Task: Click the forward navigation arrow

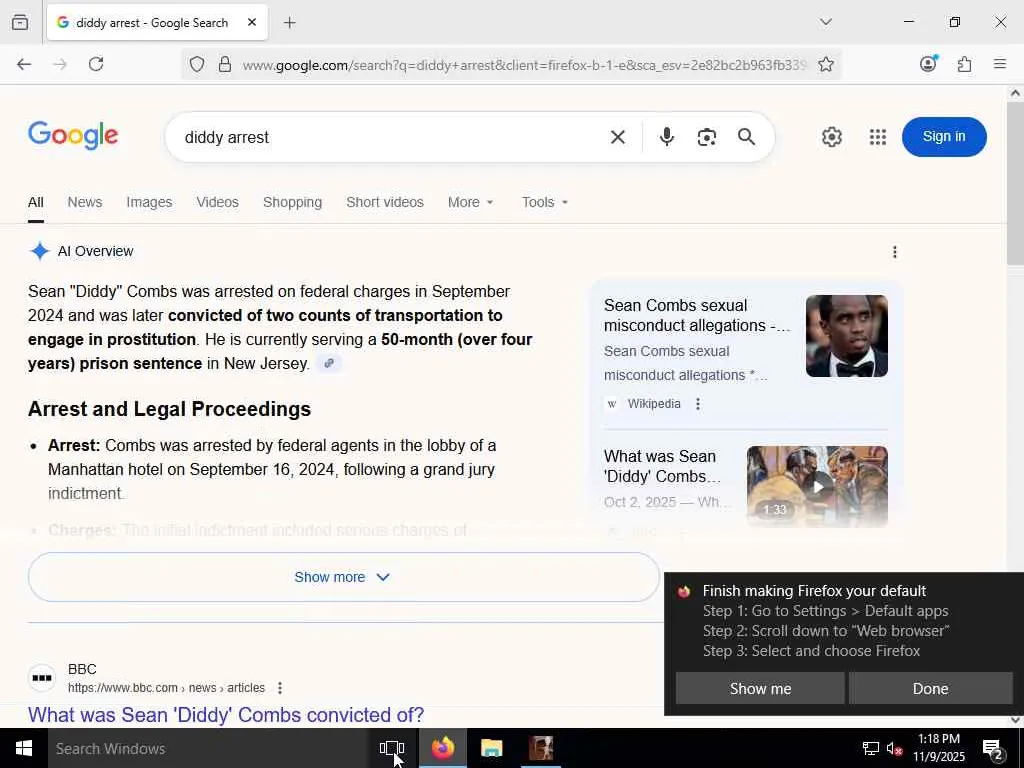Action: (60, 64)
